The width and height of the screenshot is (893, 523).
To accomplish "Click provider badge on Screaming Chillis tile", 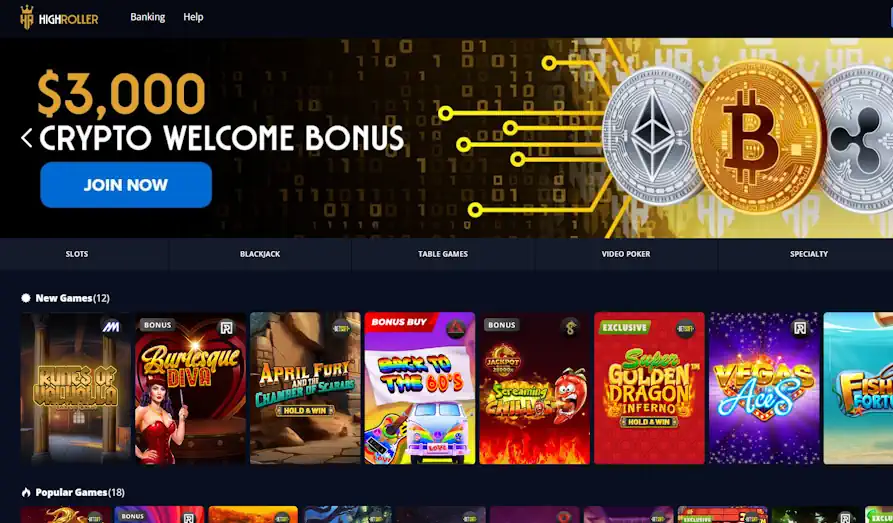I will pos(570,327).
